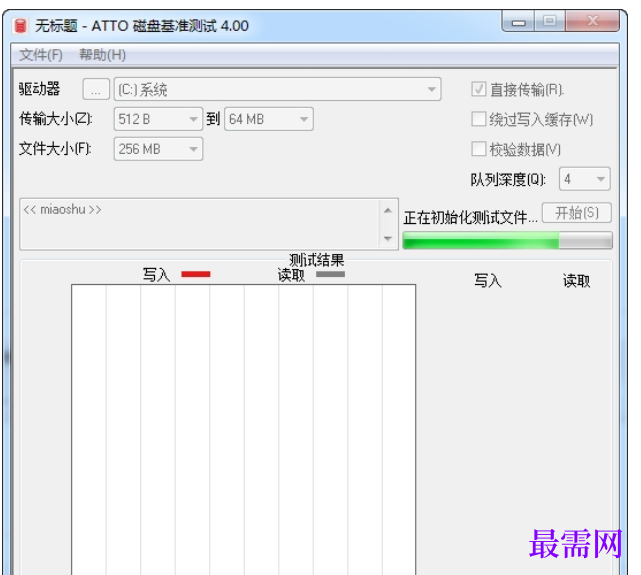
Task: Minimize the ATTO window
Action: pos(518,22)
